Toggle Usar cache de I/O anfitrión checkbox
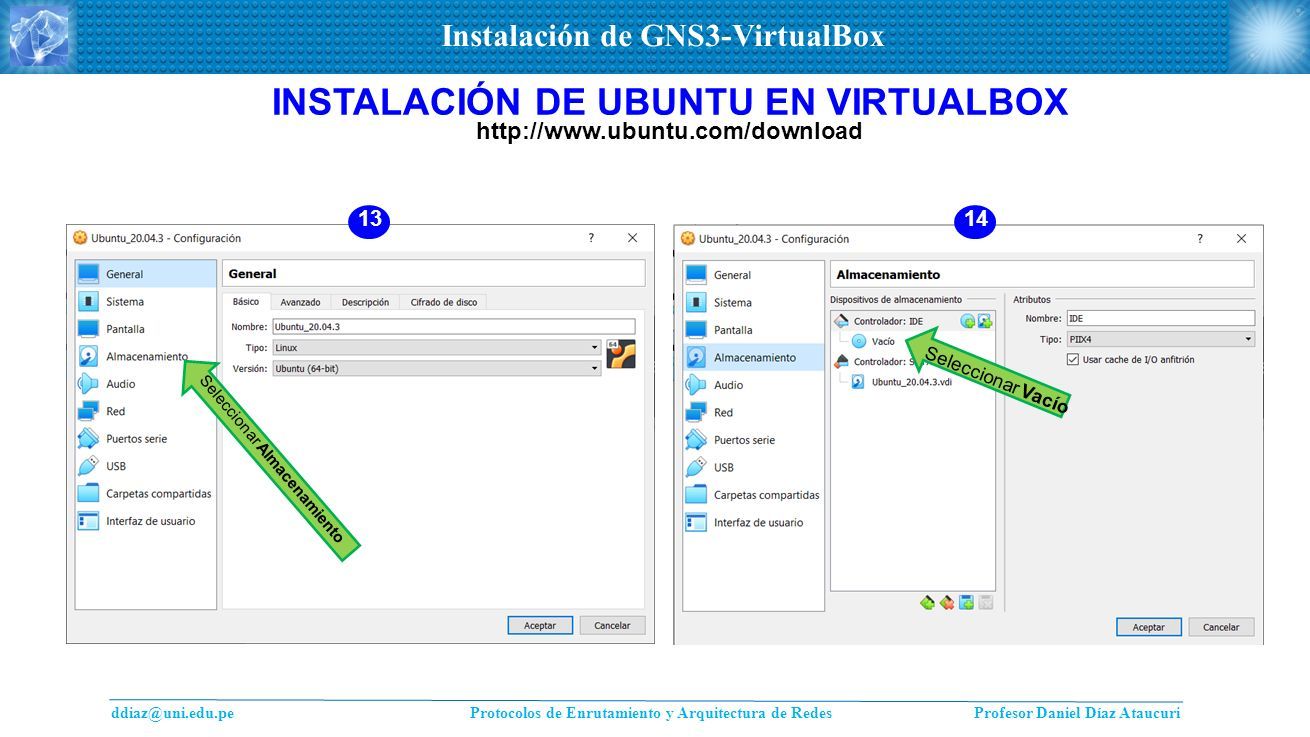This screenshot has height=737, width=1310. click(1073, 359)
